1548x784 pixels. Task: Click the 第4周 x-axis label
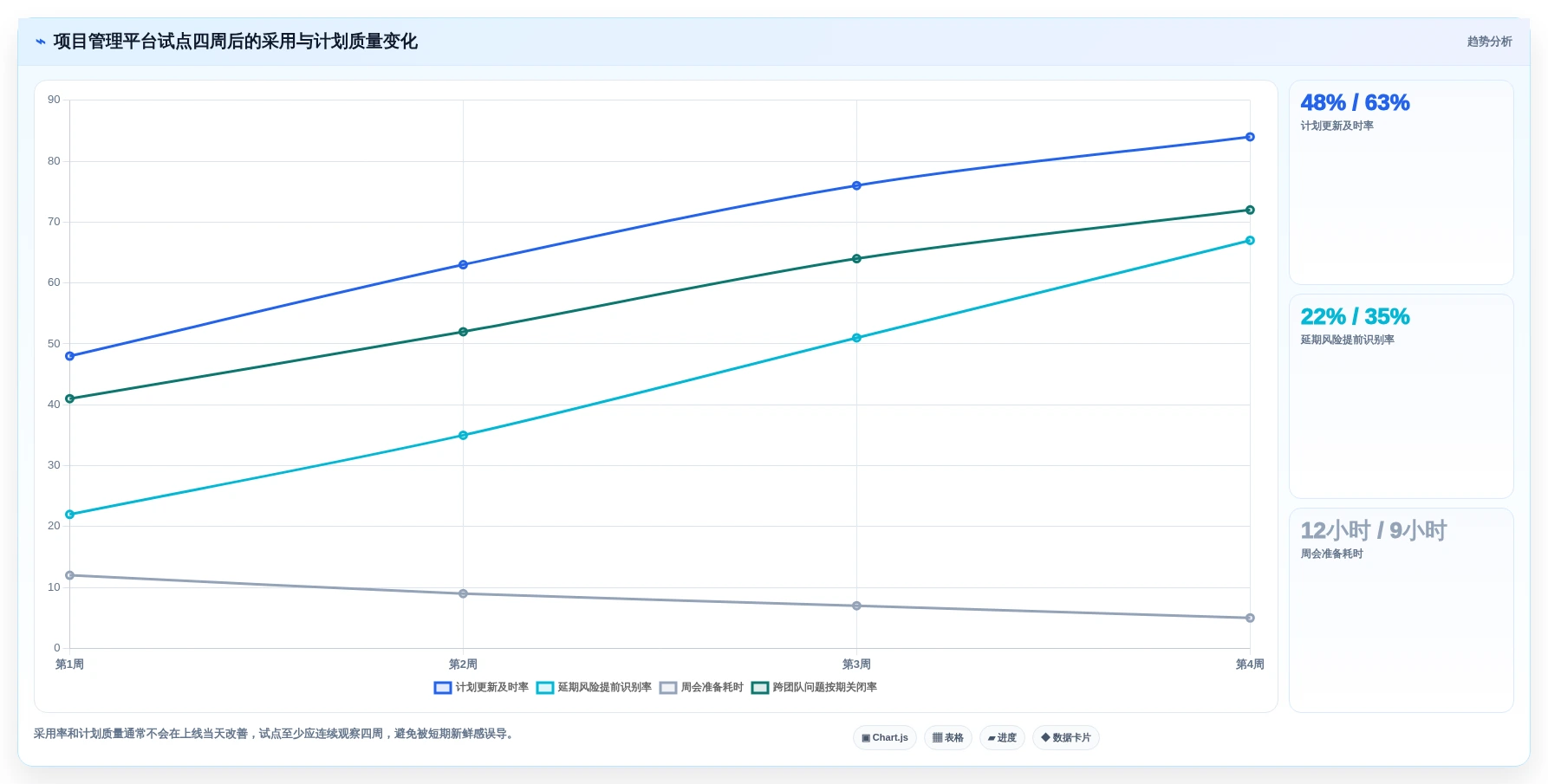click(x=1250, y=664)
